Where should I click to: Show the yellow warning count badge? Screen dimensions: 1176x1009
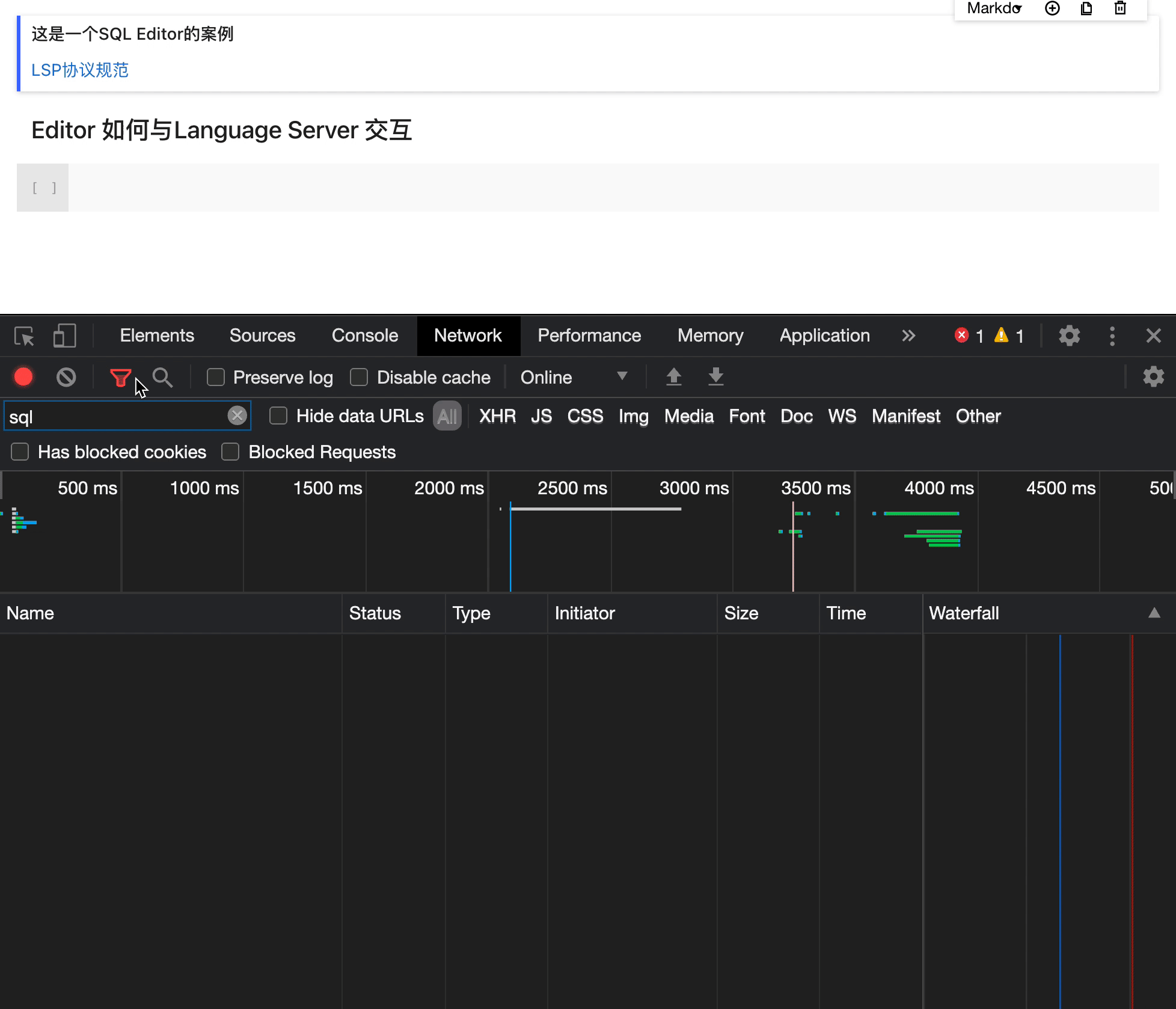coord(1009,336)
